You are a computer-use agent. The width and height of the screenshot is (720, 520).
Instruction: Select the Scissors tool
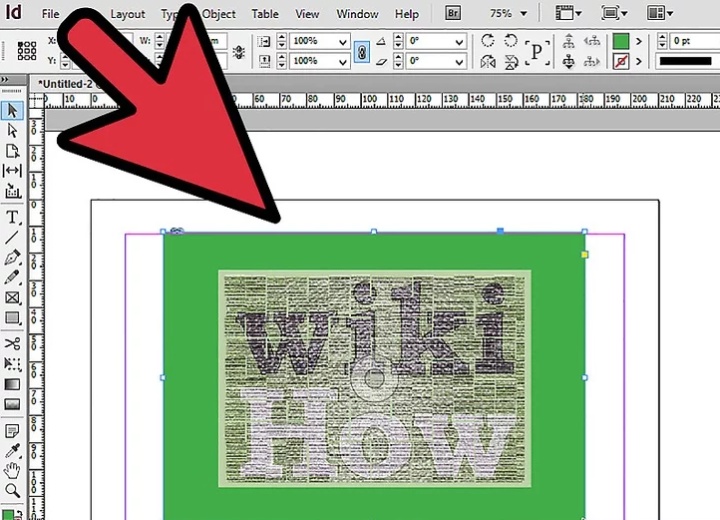click(12, 344)
